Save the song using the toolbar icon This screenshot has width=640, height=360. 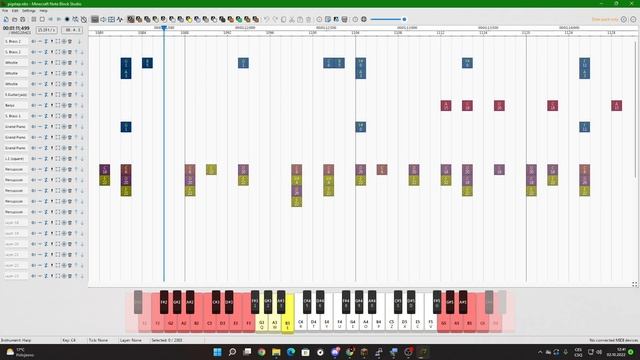pyautogui.click(x=22, y=19)
